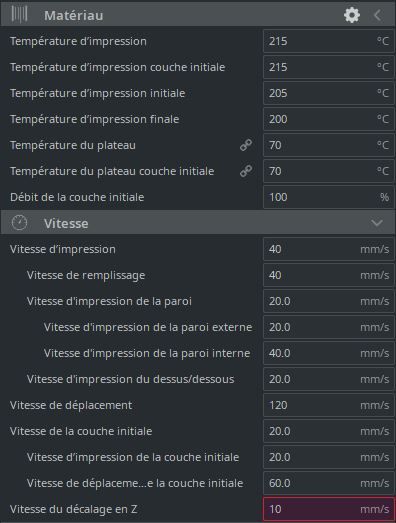The width and height of the screenshot is (396, 523).
Task: Collapse the Matériau section arrow
Action: tap(378, 15)
